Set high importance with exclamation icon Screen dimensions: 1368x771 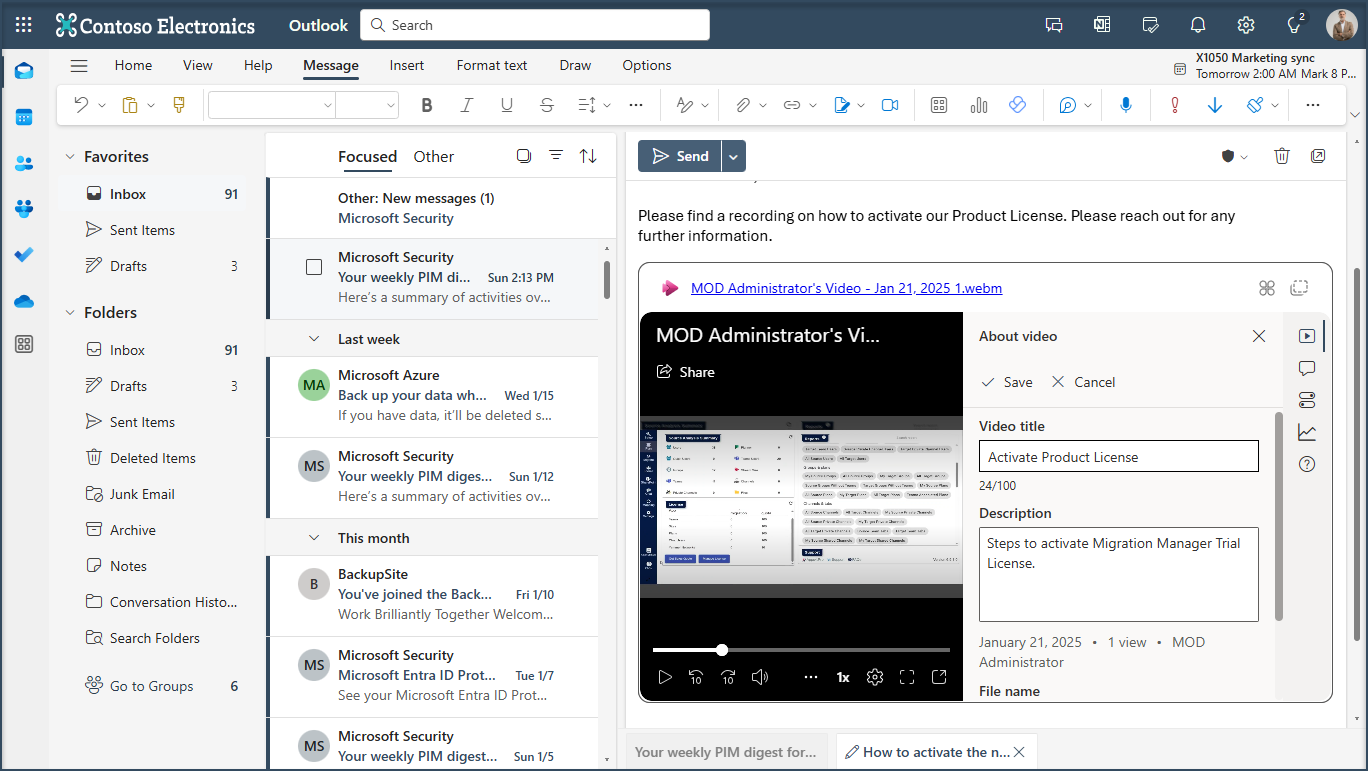click(1175, 105)
